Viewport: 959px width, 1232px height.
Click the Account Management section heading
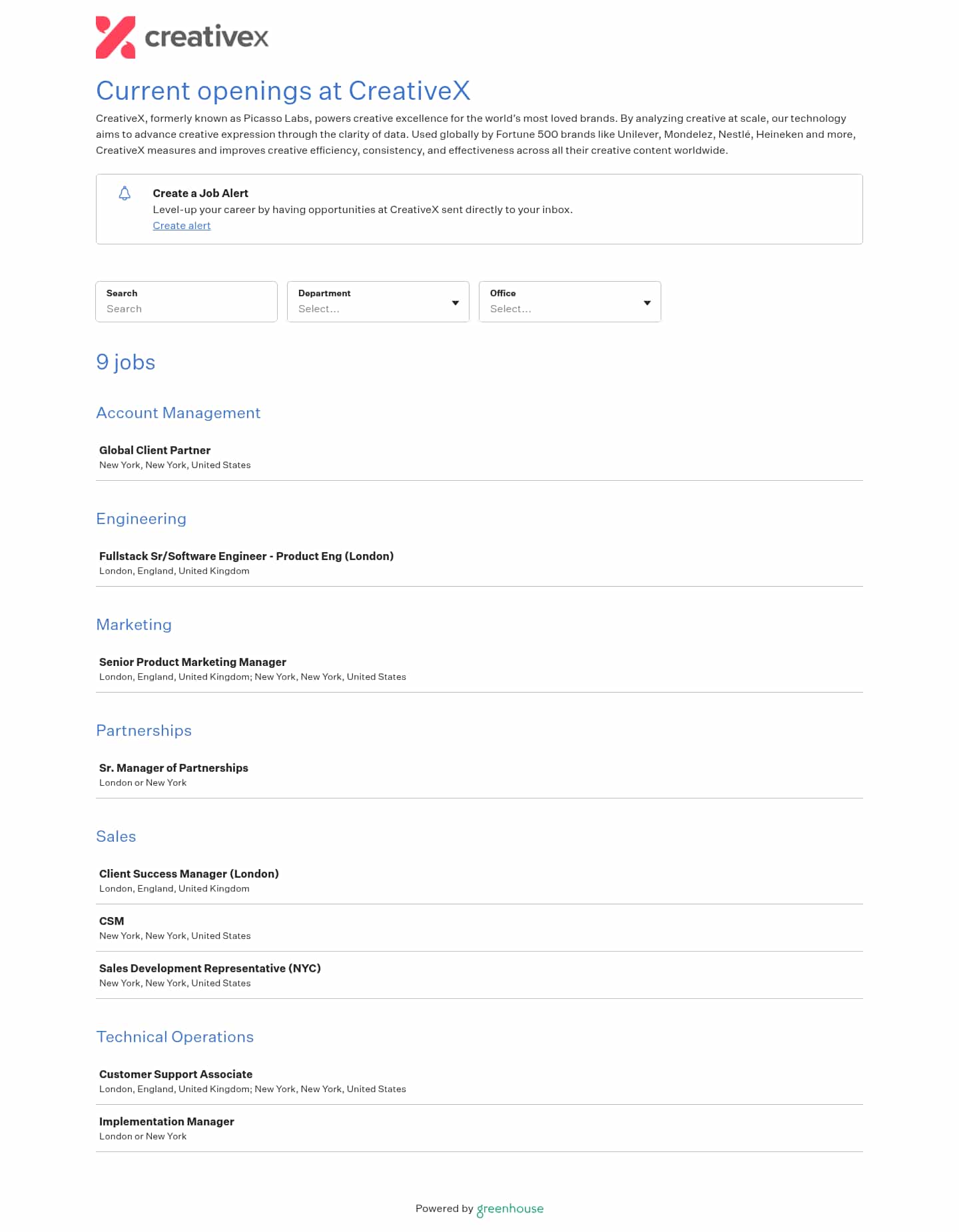tap(178, 413)
